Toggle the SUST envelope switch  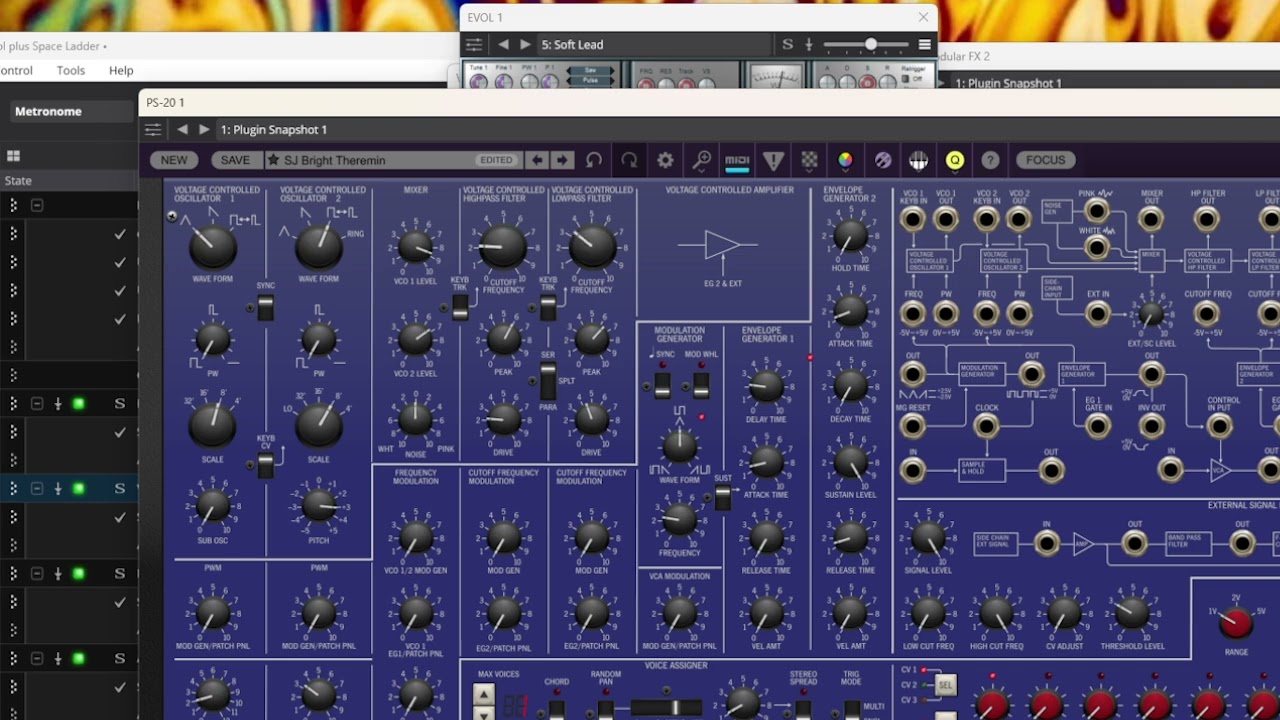pos(722,498)
